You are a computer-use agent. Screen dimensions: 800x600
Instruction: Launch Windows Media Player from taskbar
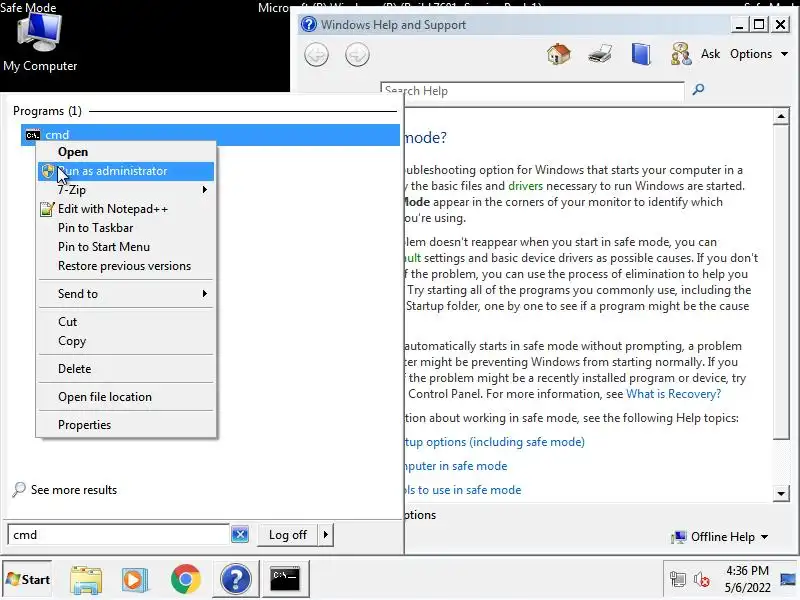[x=135, y=580]
